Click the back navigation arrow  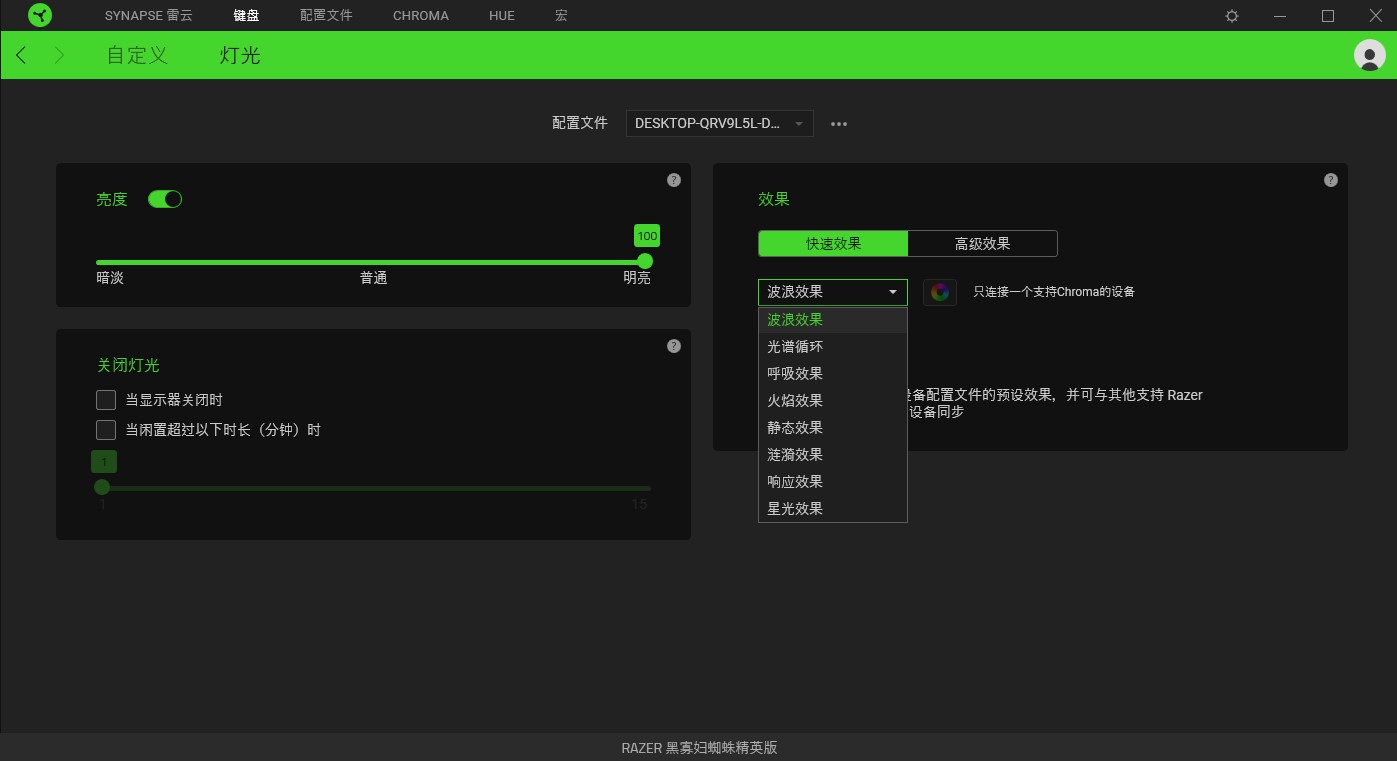point(21,55)
